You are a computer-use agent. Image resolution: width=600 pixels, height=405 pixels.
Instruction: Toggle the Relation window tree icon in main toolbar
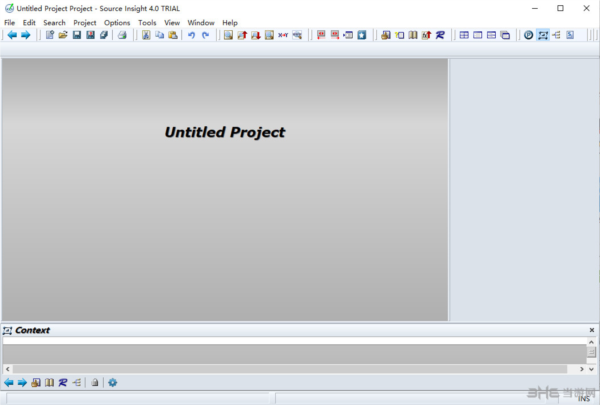pyautogui.click(x=556, y=35)
